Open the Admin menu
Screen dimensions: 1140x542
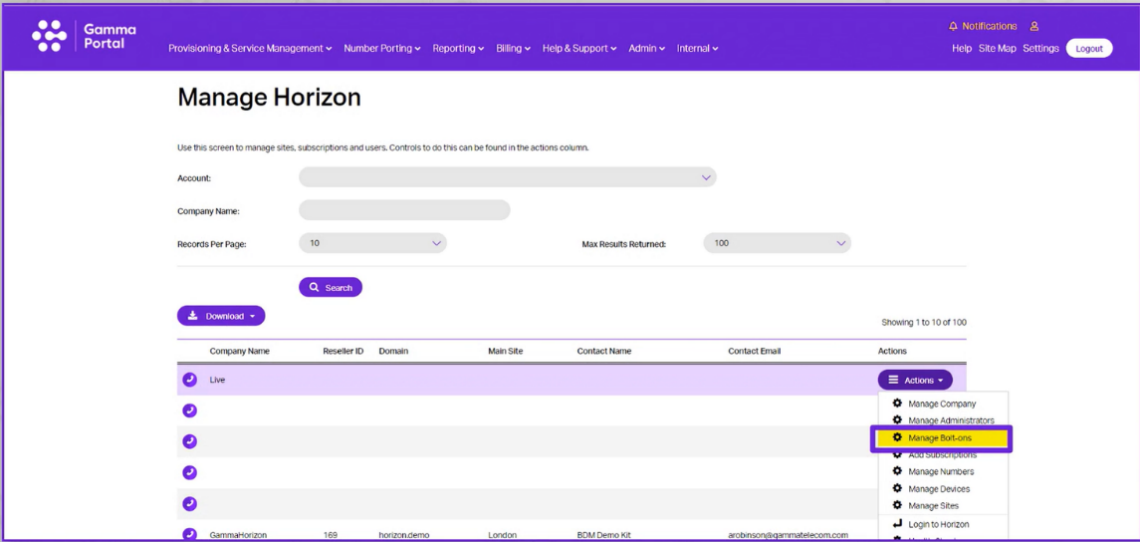coord(647,49)
